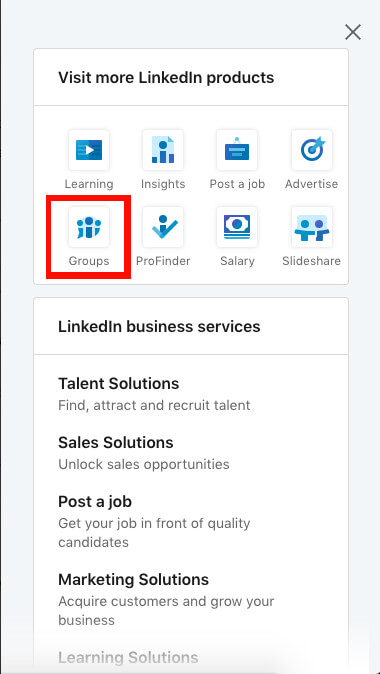
Task: Open the Advertise target icon
Action: click(312, 150)
